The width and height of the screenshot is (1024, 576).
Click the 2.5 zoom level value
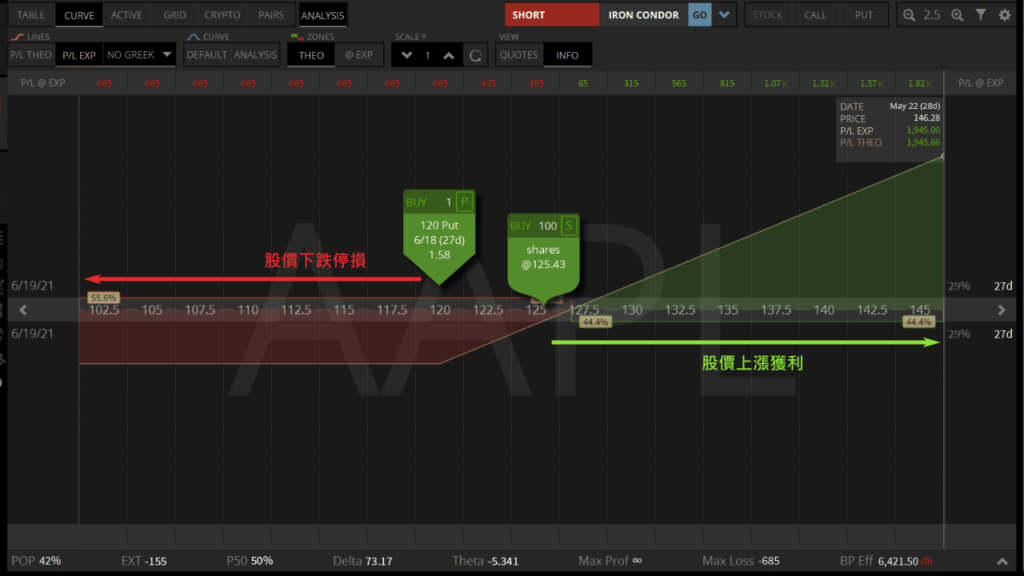pyautogui.click(x=932, y=15)
